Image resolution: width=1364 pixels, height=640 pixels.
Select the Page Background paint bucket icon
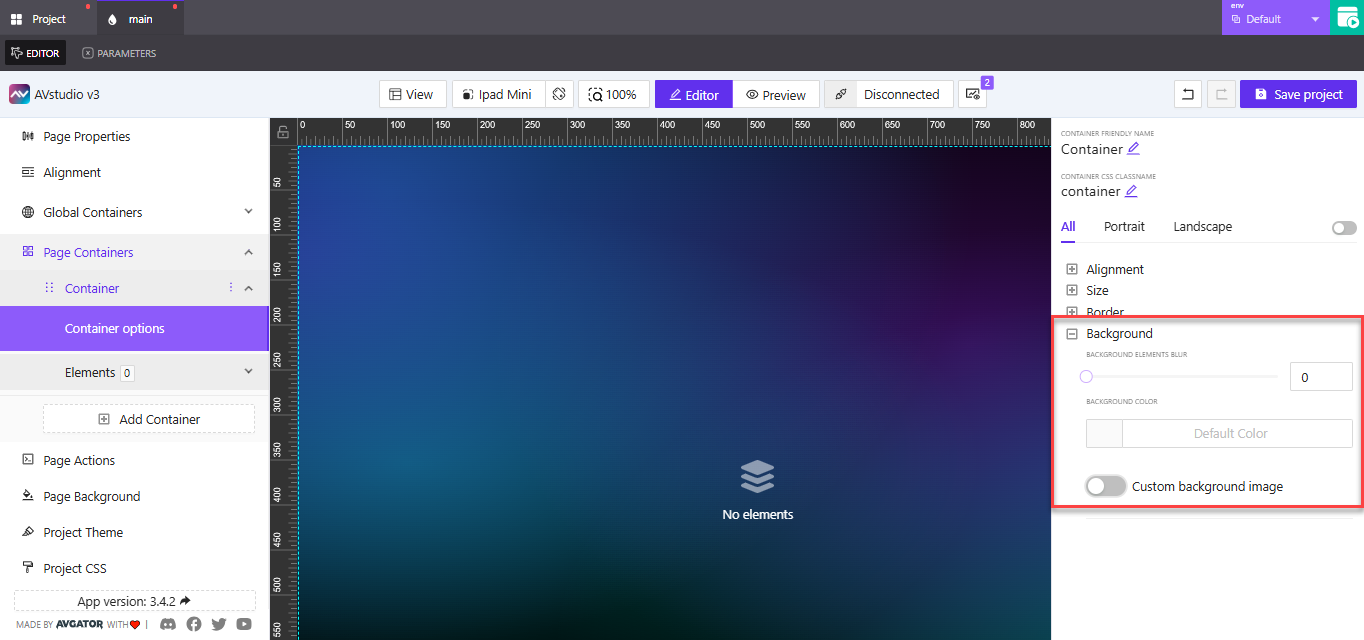coord(30,496)
